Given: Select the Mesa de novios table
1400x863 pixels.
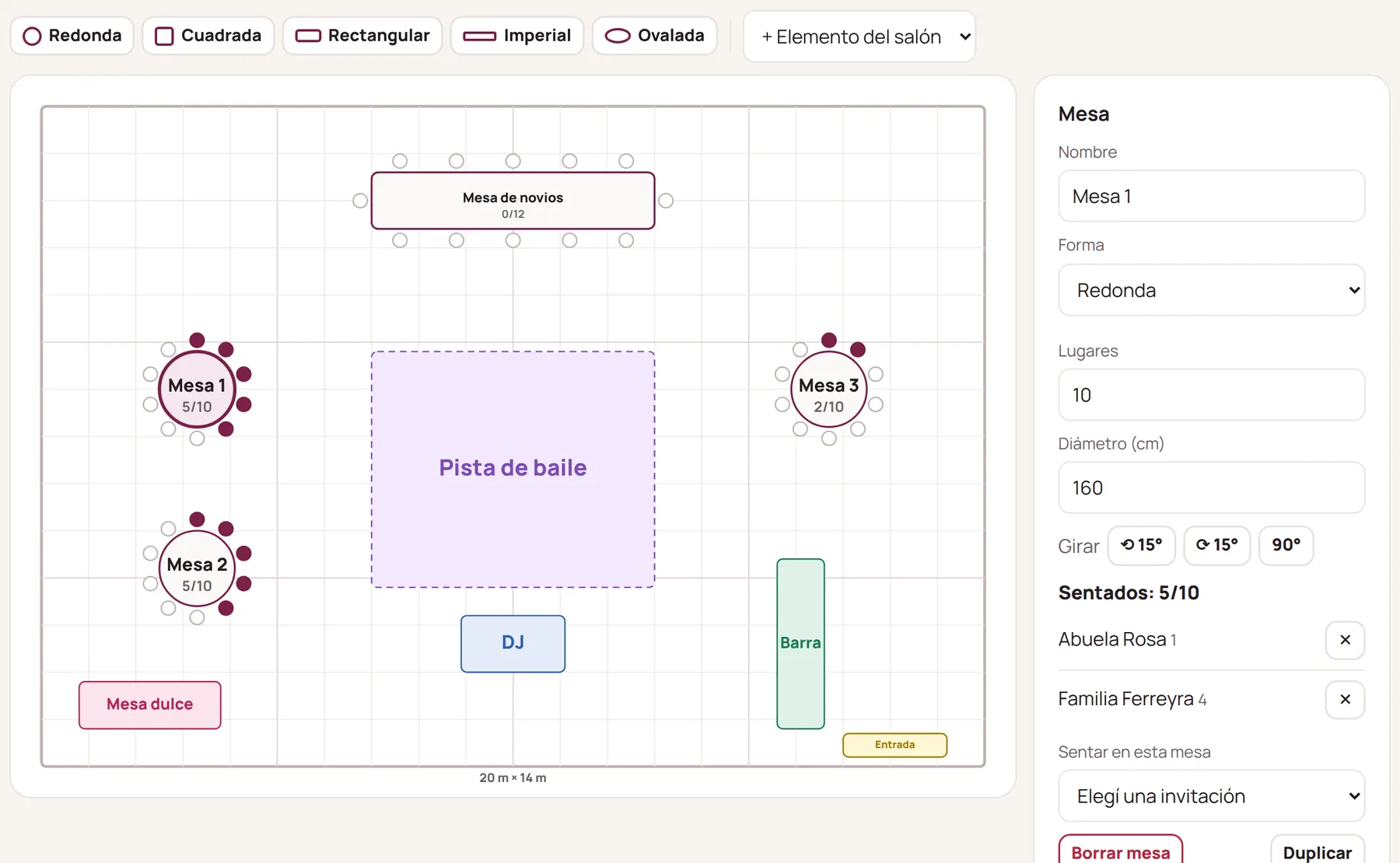Looking at the screenshot, I should (x=513, y=201).
